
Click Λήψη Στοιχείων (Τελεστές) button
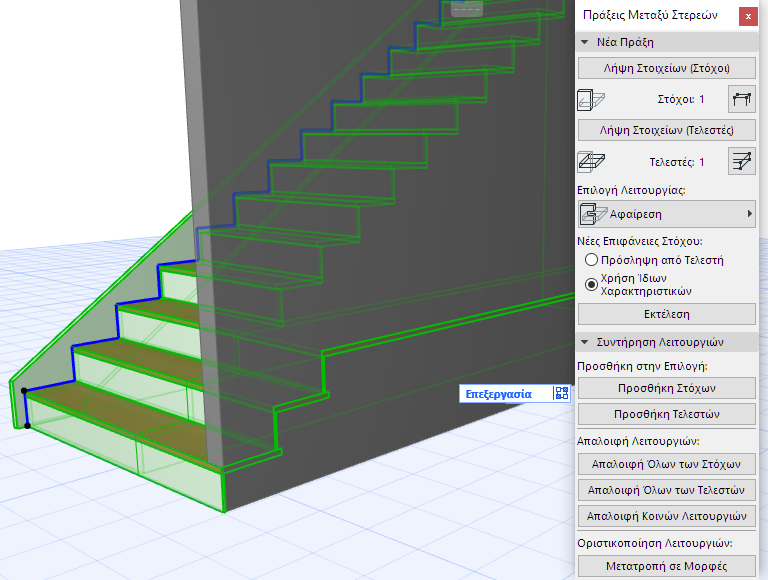coord(667,130)
